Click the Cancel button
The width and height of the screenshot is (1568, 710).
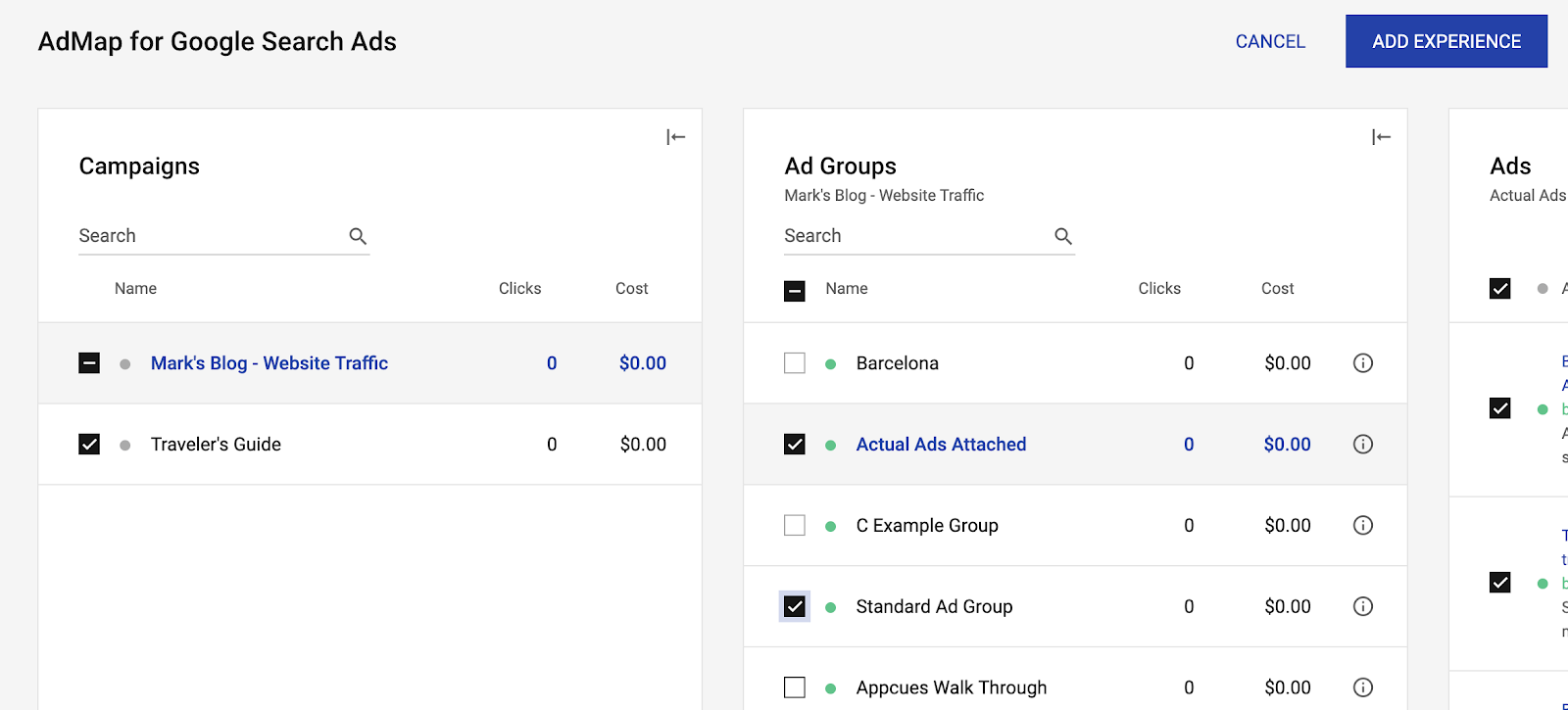click(1270, 41)
